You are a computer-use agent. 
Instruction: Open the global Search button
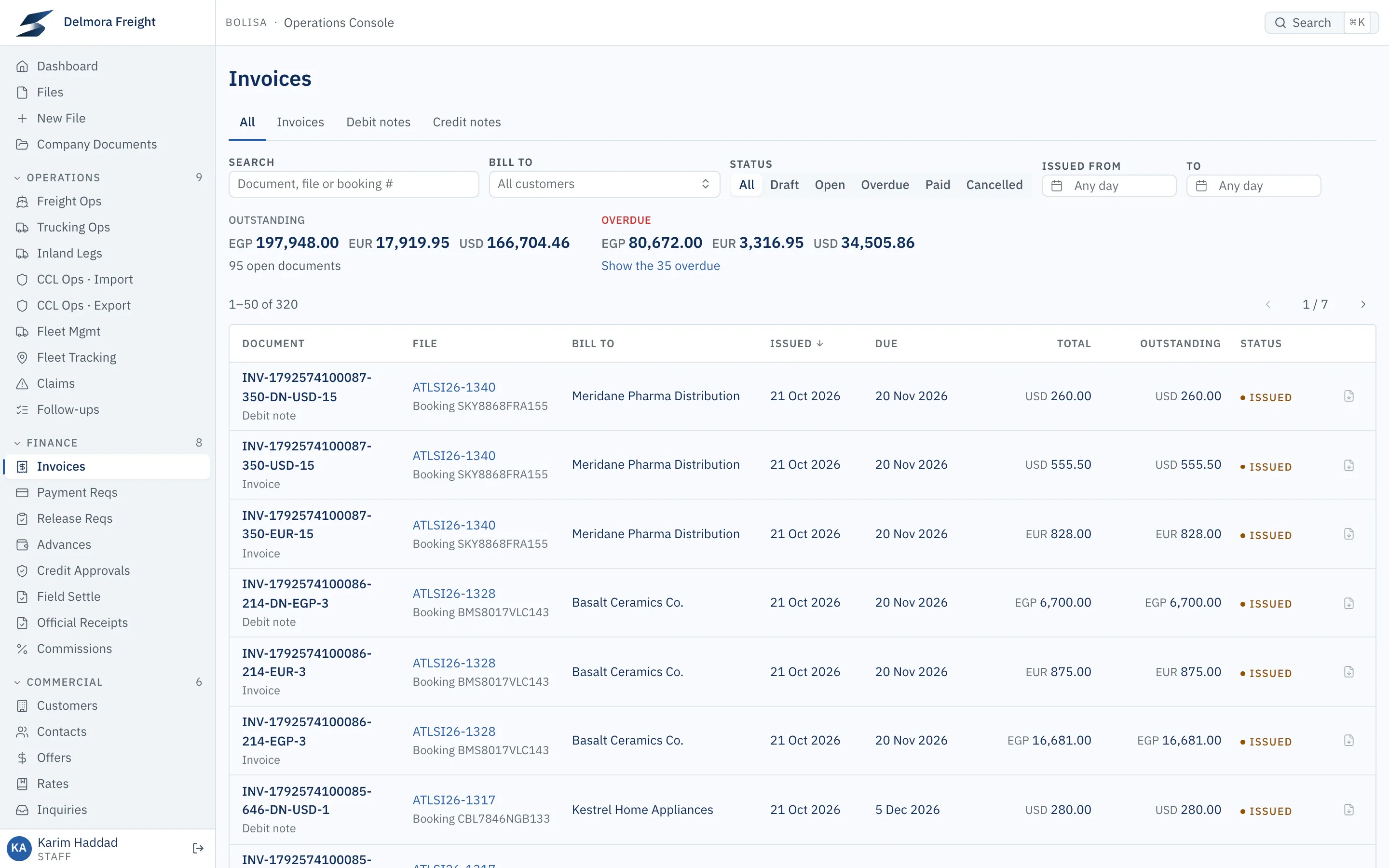(x=1321, y=22)
